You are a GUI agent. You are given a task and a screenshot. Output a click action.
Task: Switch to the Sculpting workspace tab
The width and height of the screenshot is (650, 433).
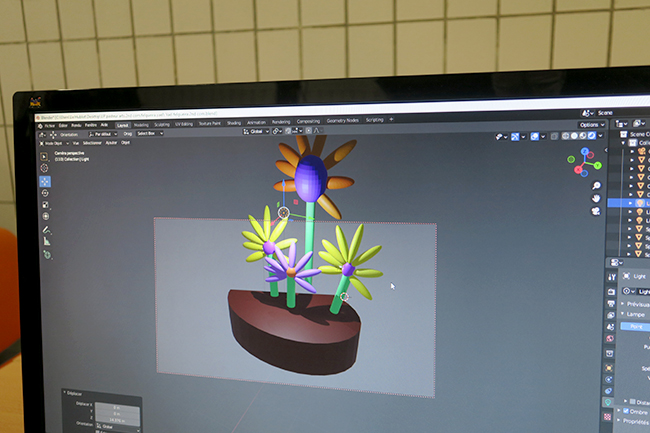click(162, 125)
